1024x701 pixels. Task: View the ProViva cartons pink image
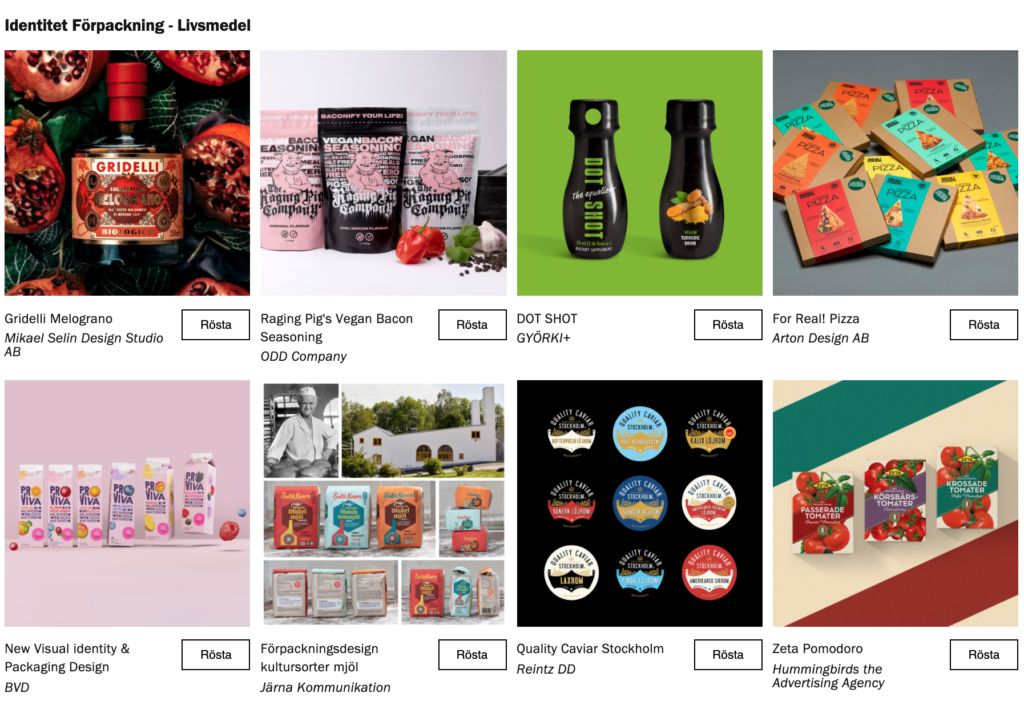tap(127, 504)
